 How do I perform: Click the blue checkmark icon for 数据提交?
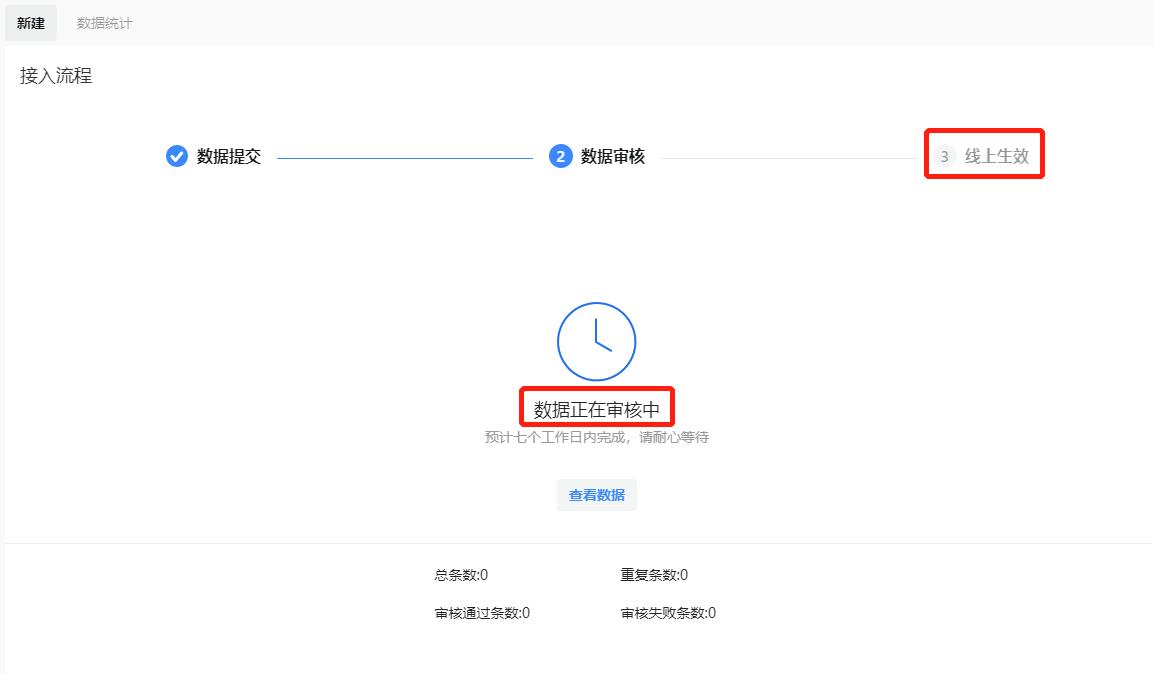(x=177, y=156)
